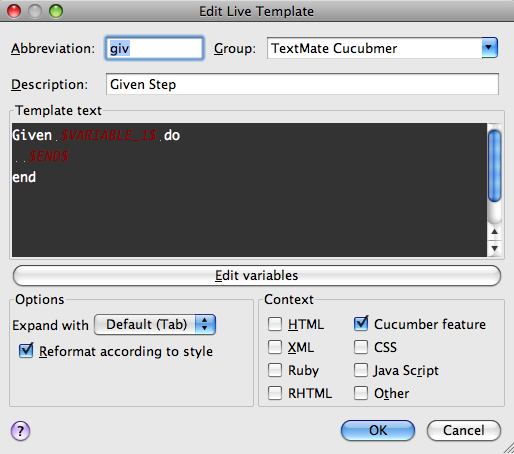Click into the Description field Given Step
514x454 pixels.
pyautogui.click(x=302, y=84)
